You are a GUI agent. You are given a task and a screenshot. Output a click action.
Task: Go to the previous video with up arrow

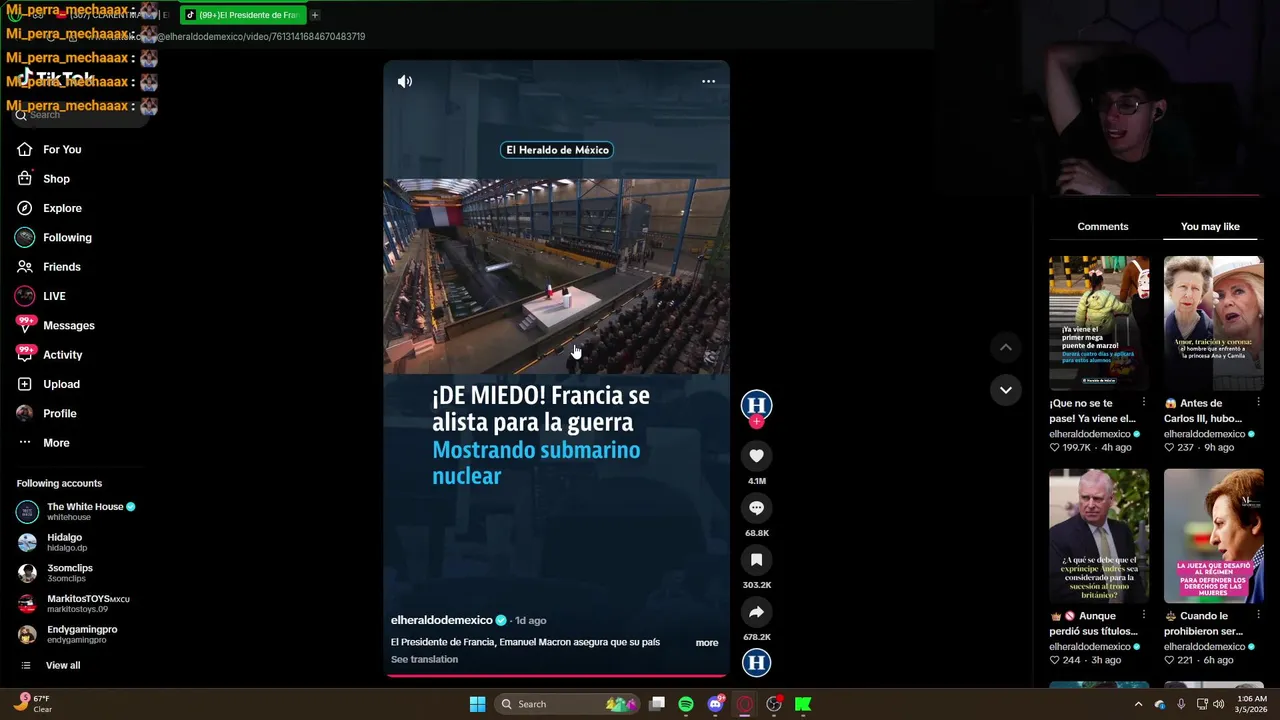coord(1006,347)
